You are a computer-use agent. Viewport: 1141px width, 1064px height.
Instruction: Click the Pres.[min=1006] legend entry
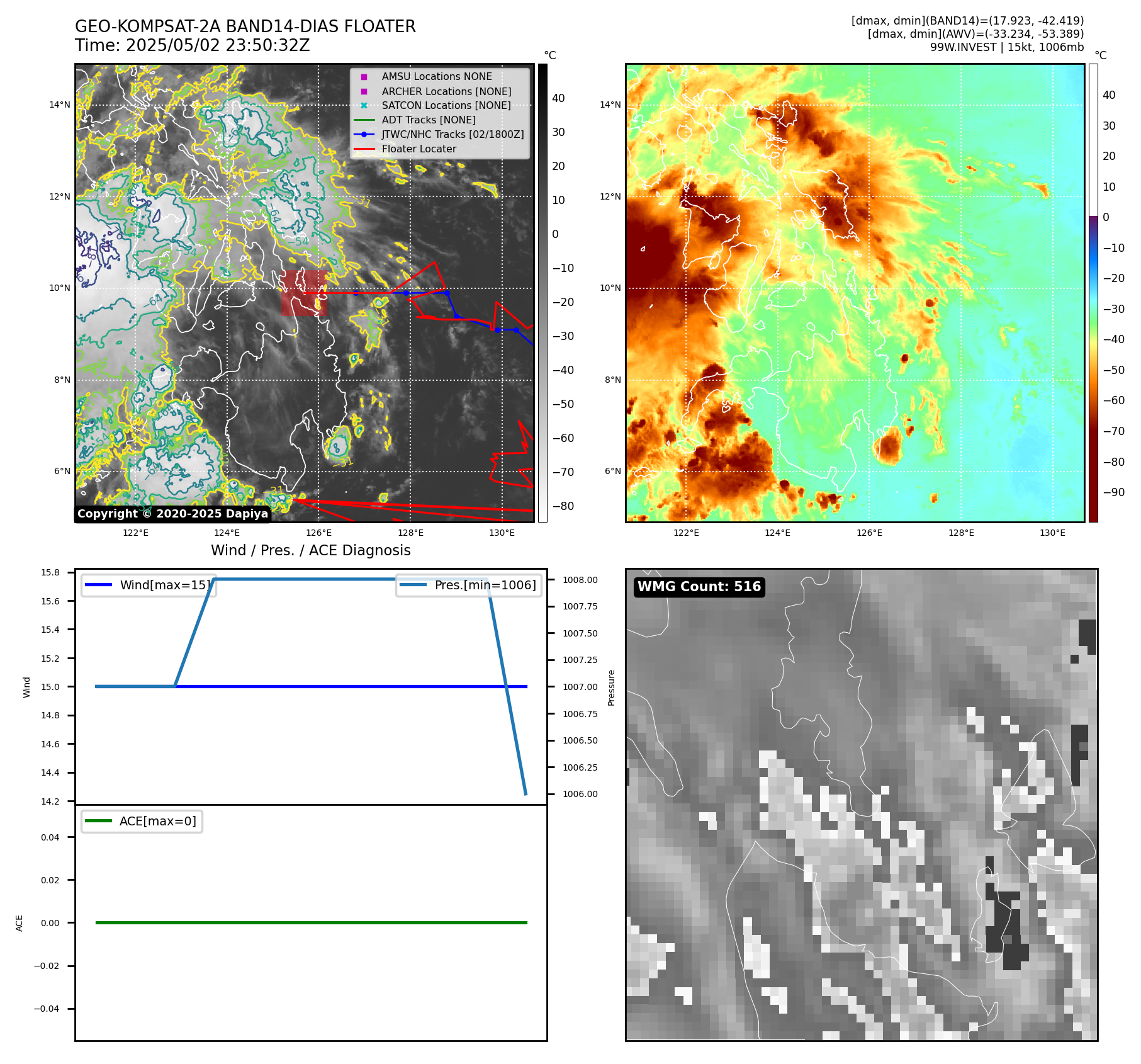(x=468, y=585)
